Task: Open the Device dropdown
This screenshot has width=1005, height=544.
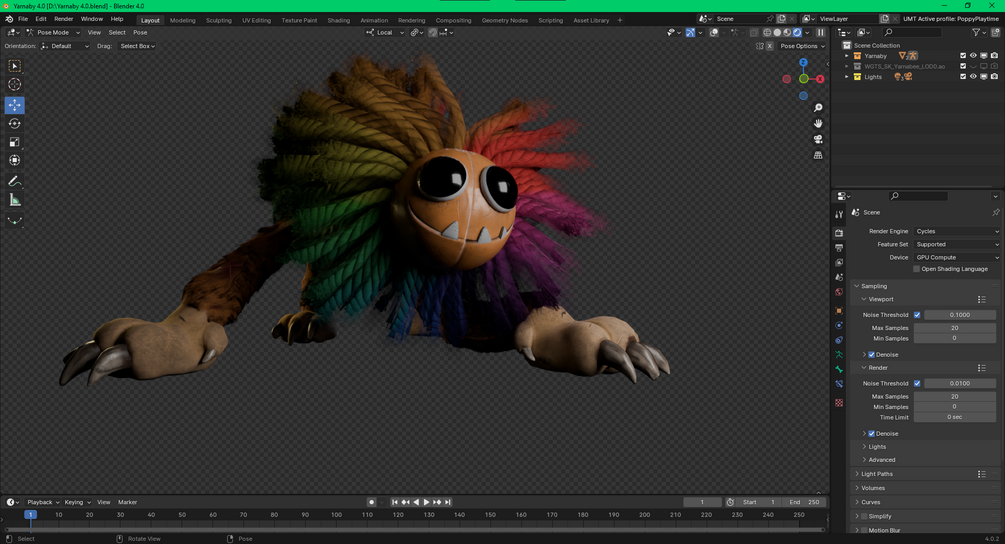Action: click(957, 258)
